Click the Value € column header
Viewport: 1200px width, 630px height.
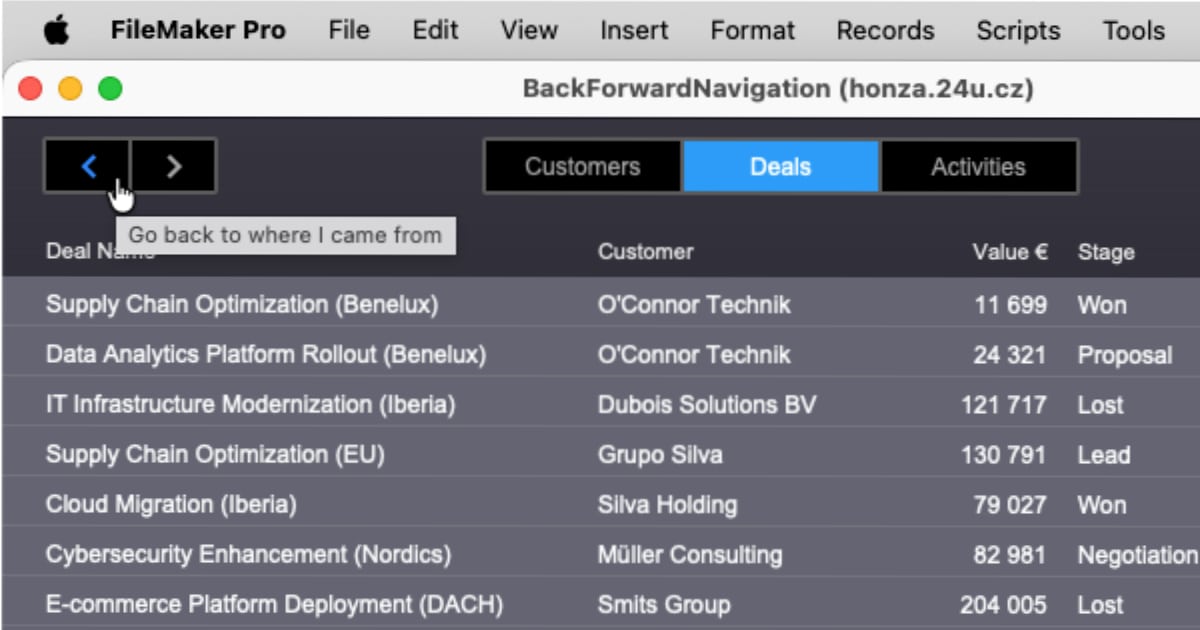[x=1010, y=252]
